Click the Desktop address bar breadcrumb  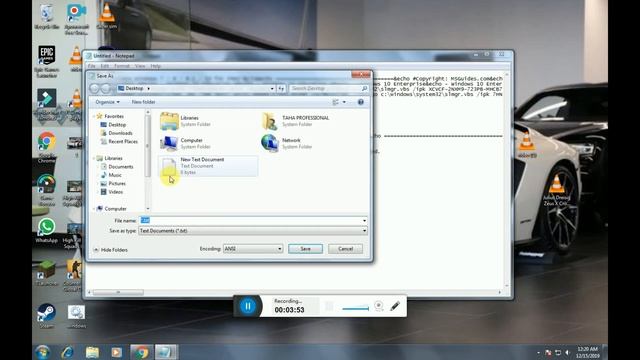134,88
